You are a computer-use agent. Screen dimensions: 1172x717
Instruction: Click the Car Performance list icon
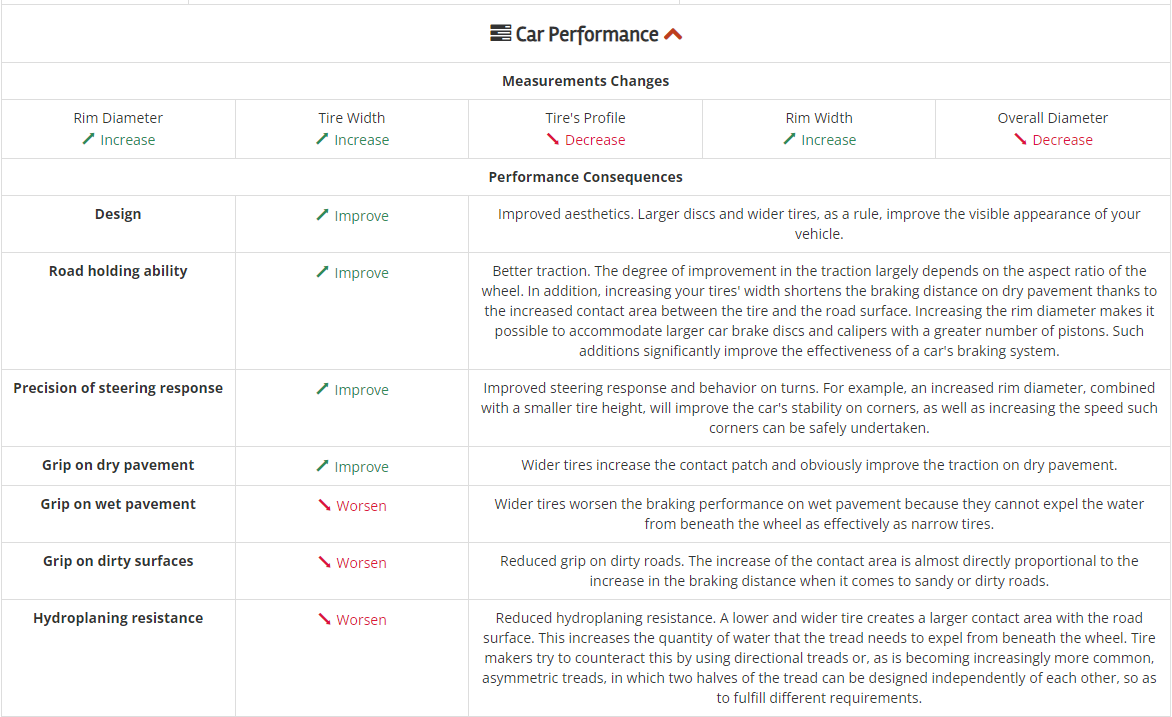pyautogui.click(x=500, y=34)
